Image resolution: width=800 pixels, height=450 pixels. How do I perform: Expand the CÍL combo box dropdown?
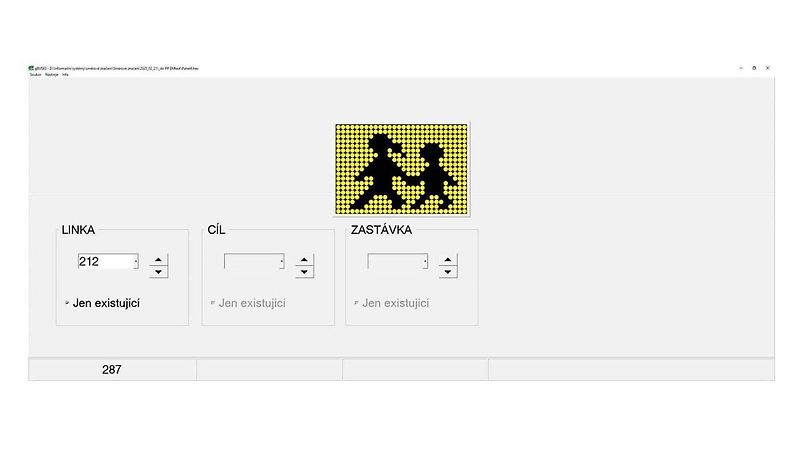282,262
